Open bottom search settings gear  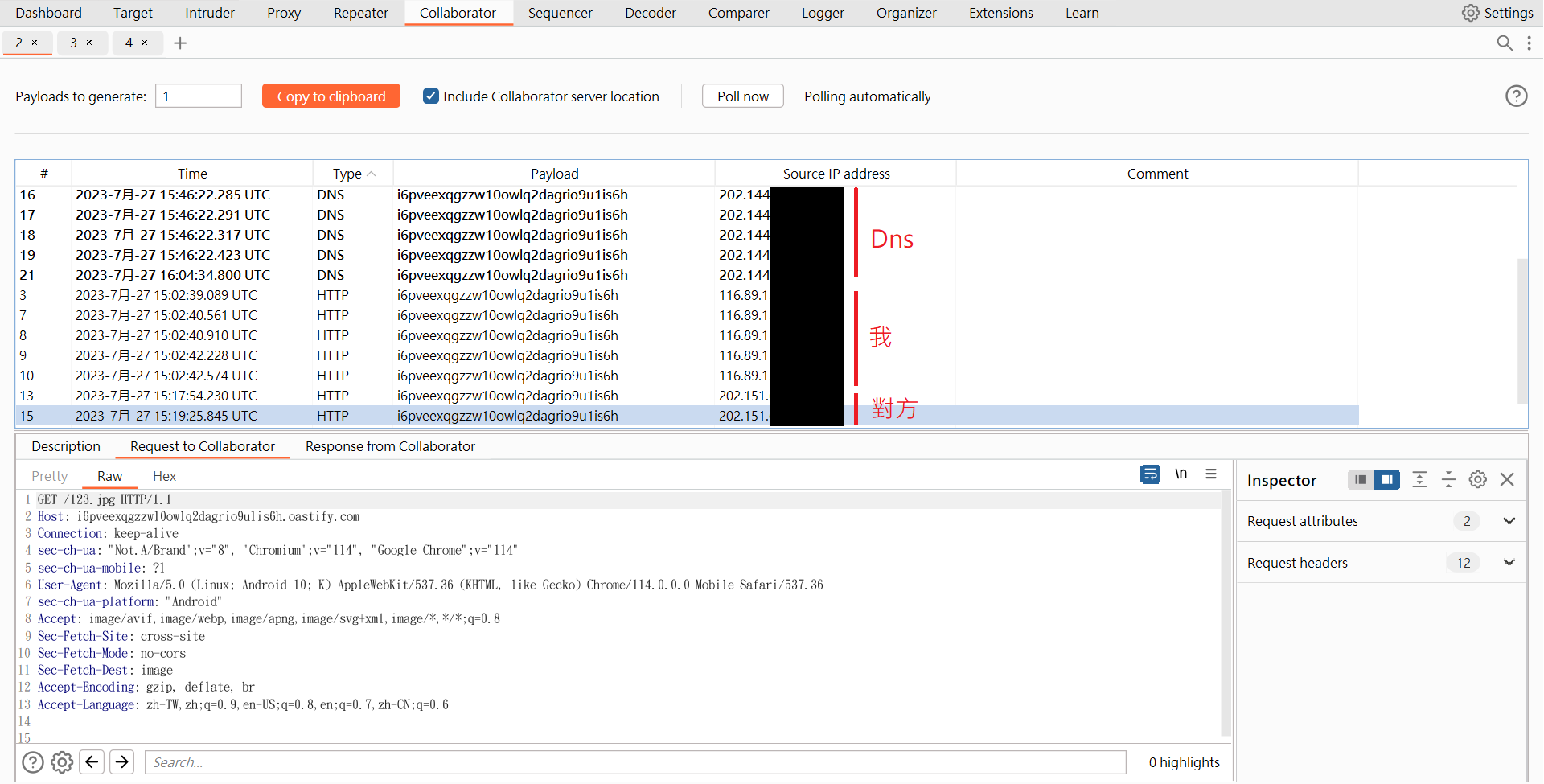(x=62, y=761)
